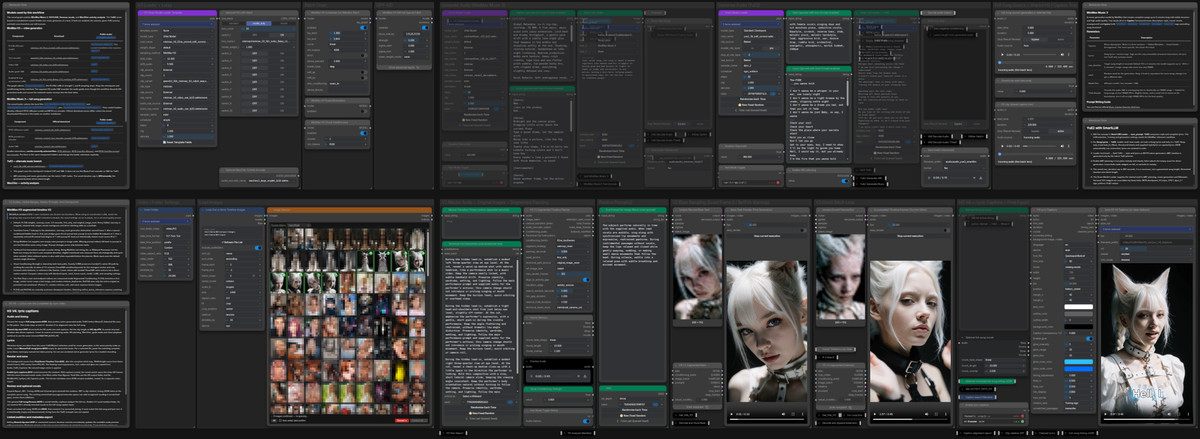
Task: Open blue template dropdown in top-left purple loader node
Action: [x=175, y=22]
